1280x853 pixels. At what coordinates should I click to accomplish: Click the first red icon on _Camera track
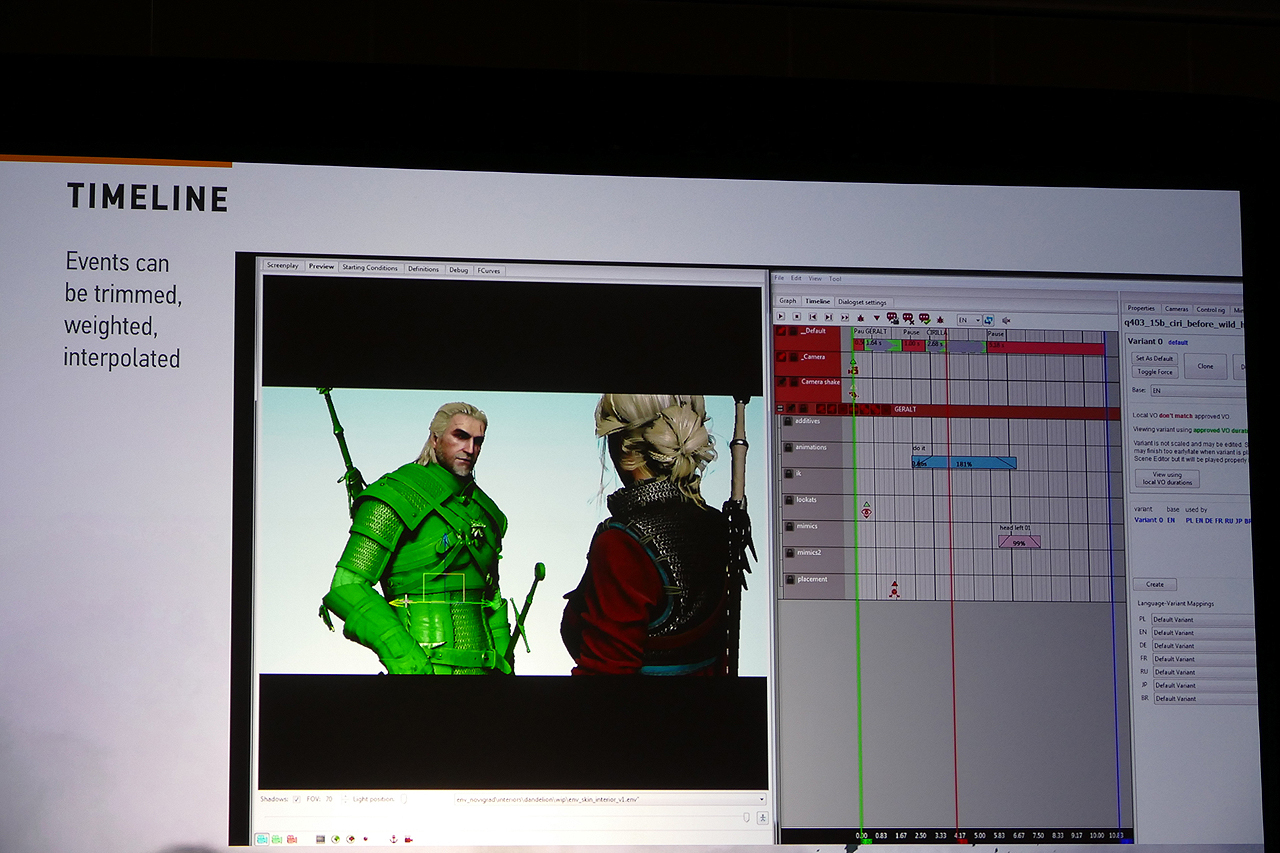[781, 357]
